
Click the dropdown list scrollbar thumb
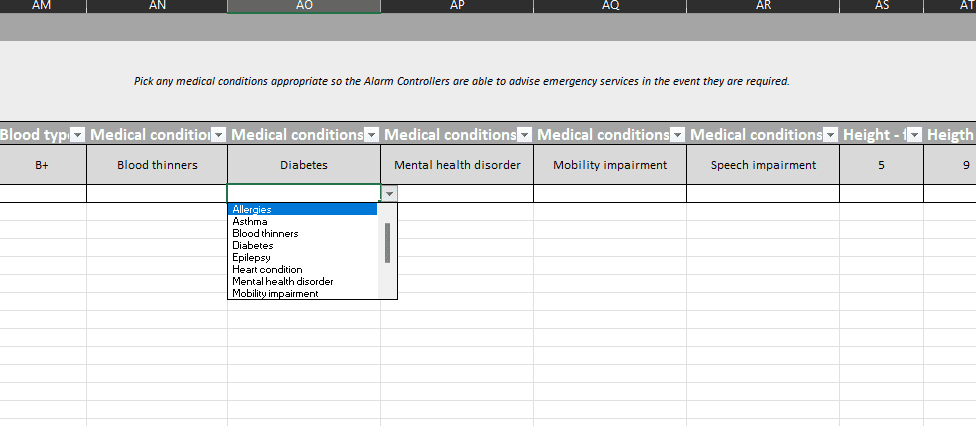[387, 243]
